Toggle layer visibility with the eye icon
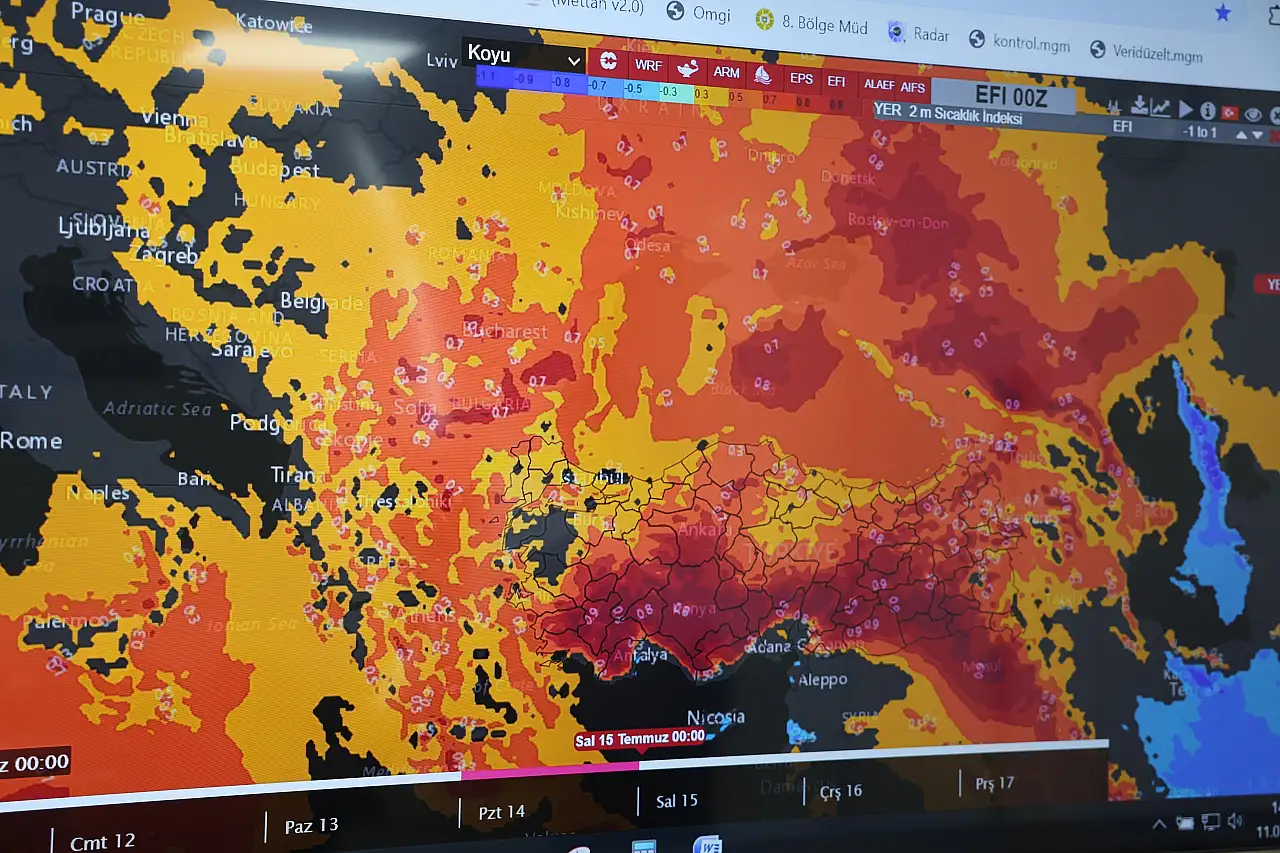1280x853 pixels. pos(1253,115)
